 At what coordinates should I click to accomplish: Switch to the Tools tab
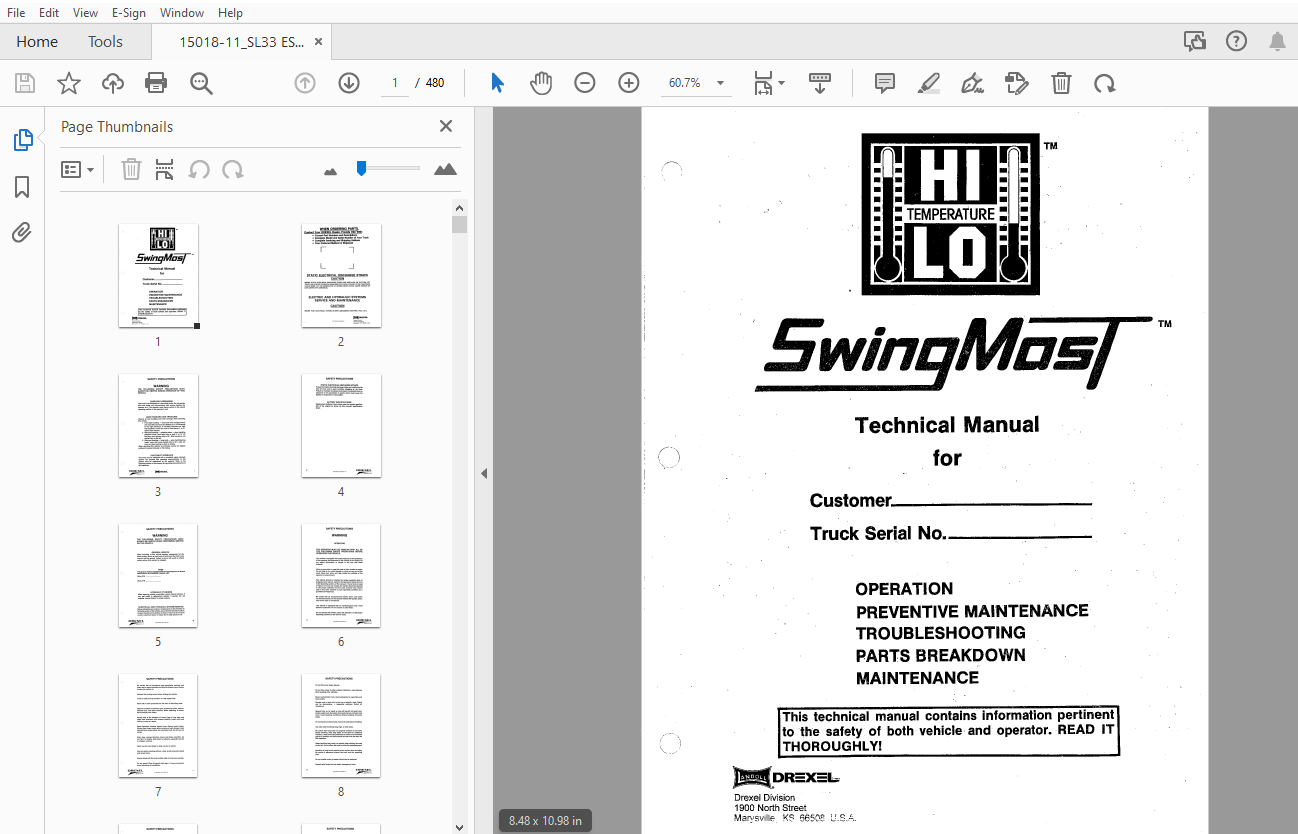tap(105, 41)
